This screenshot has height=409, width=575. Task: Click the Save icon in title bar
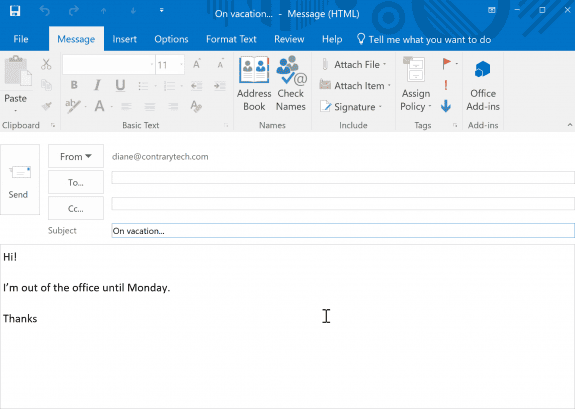coord(15,11)
